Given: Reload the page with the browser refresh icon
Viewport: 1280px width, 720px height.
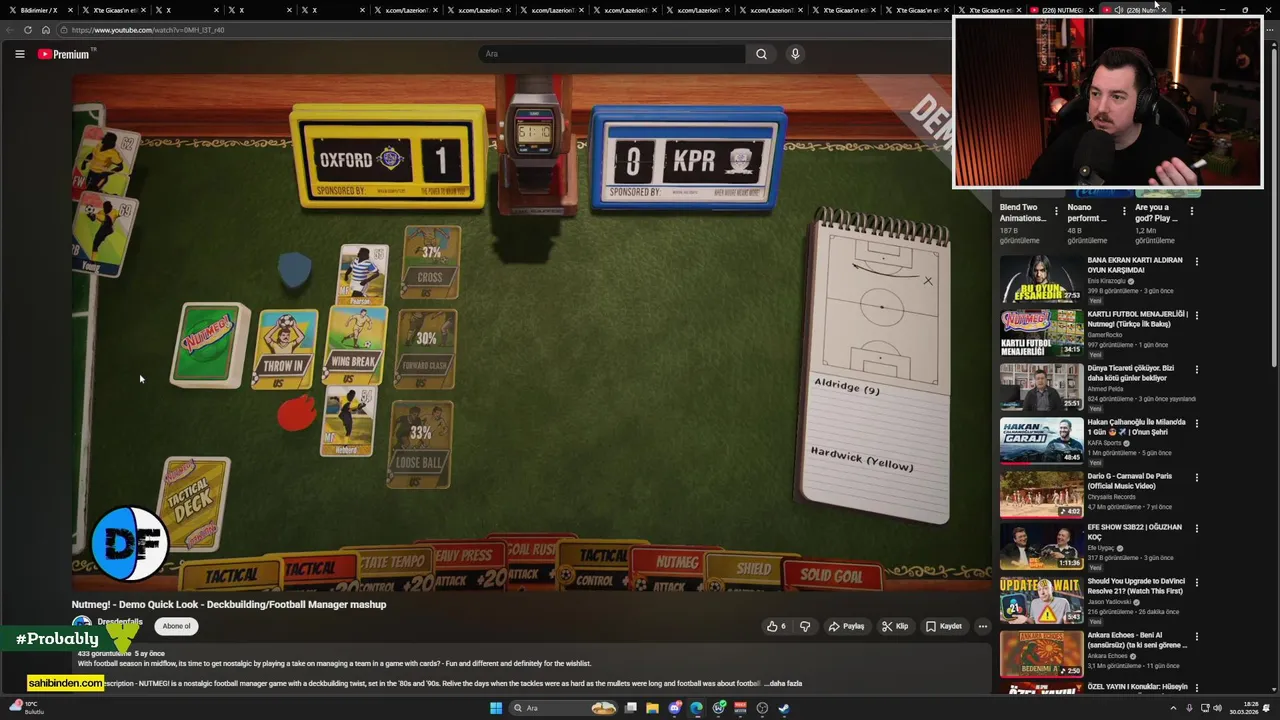Looking at the screenshot, I should 28,30.
